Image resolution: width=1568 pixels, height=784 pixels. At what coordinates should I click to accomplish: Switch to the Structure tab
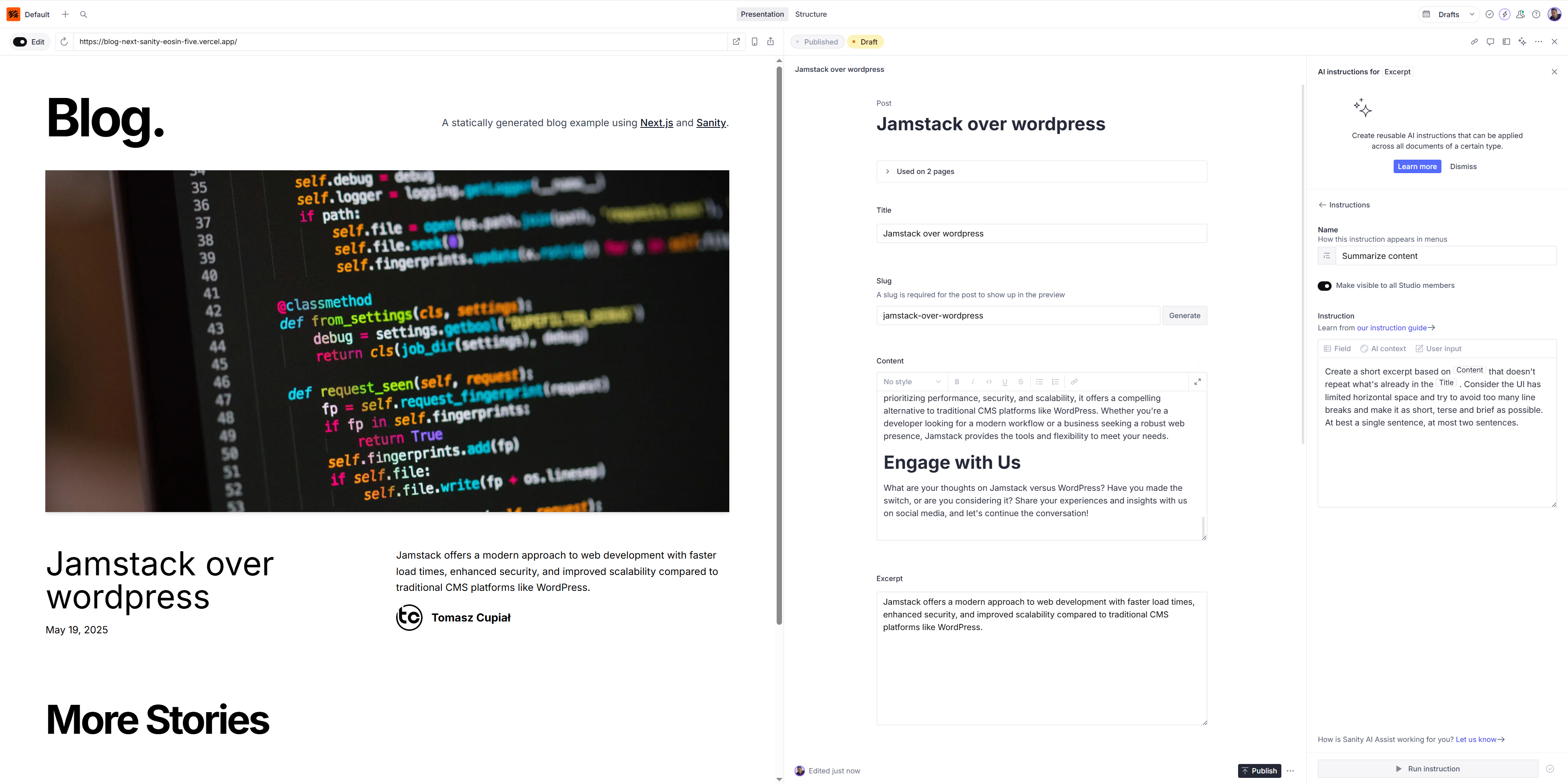coord(811,14)
